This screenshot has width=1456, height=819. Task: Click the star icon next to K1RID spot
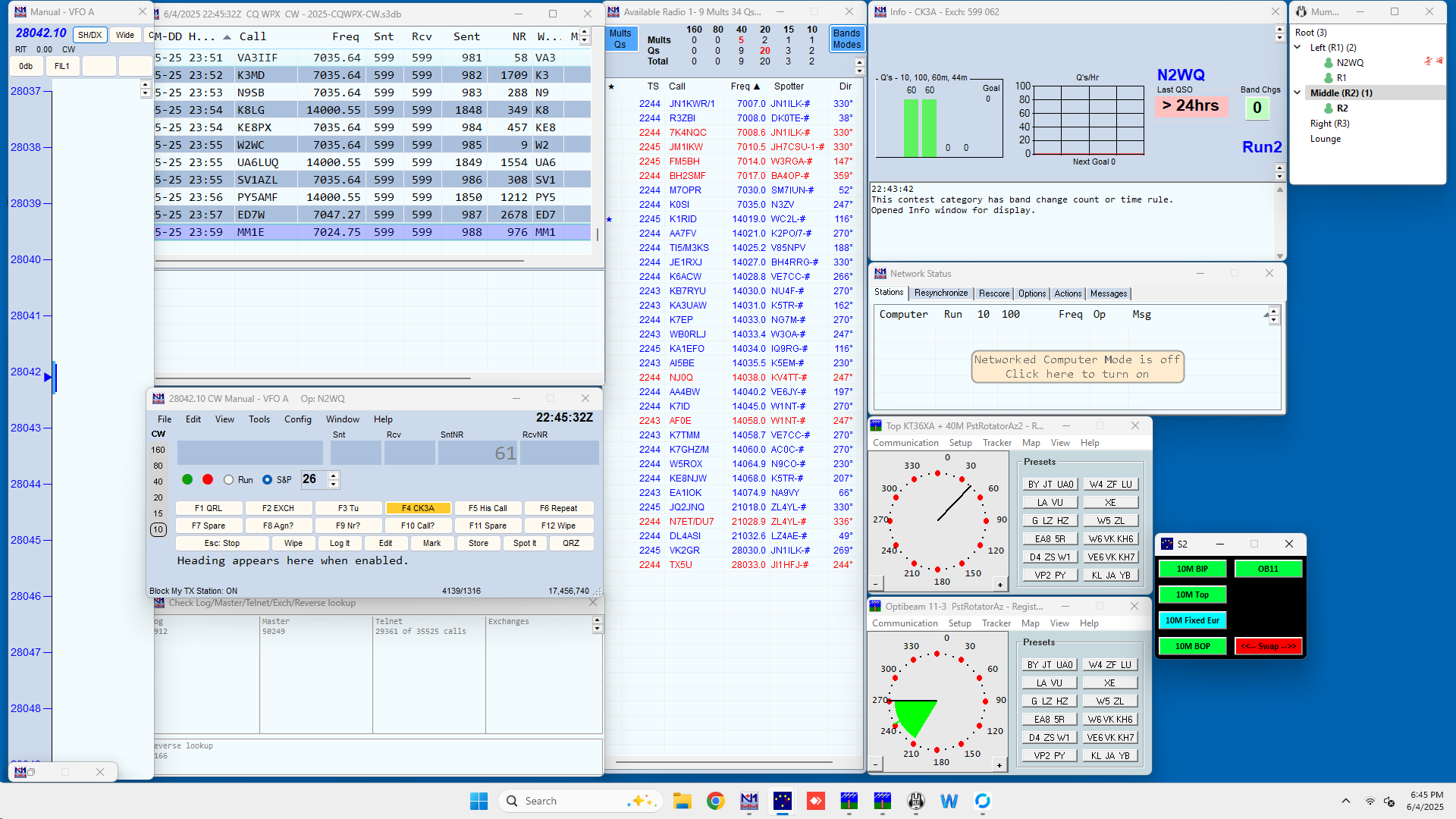pyautogui.click(x=609, y=219)
